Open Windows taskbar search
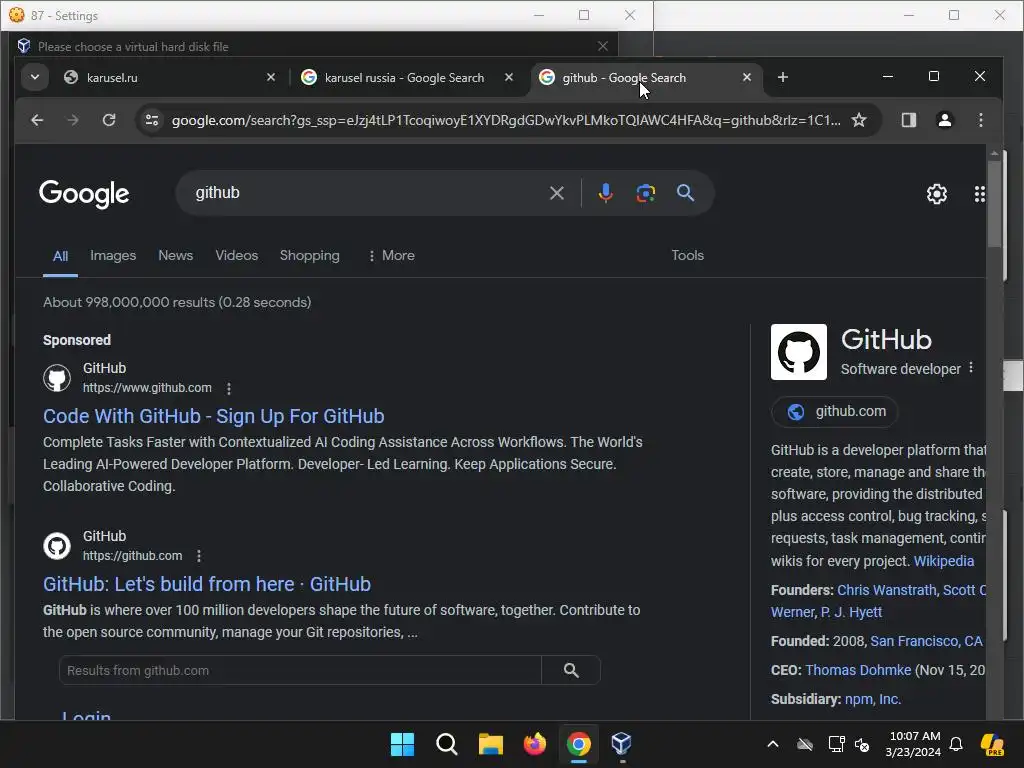1024x768 pixels. (447, 744)
